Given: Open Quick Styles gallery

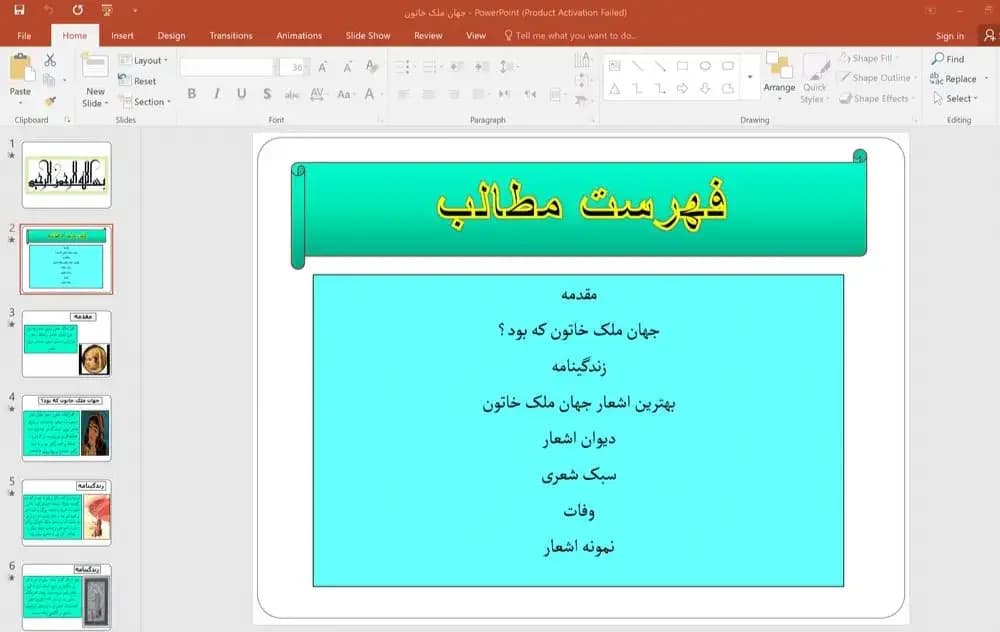Looking at the screenshot, I should click(x=814, y=78).
